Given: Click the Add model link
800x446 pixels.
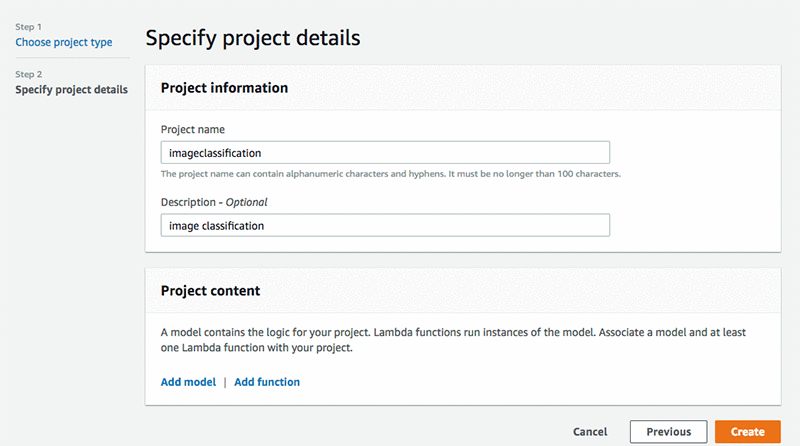Looking at the screenshot, I should [x=188, y=382].
